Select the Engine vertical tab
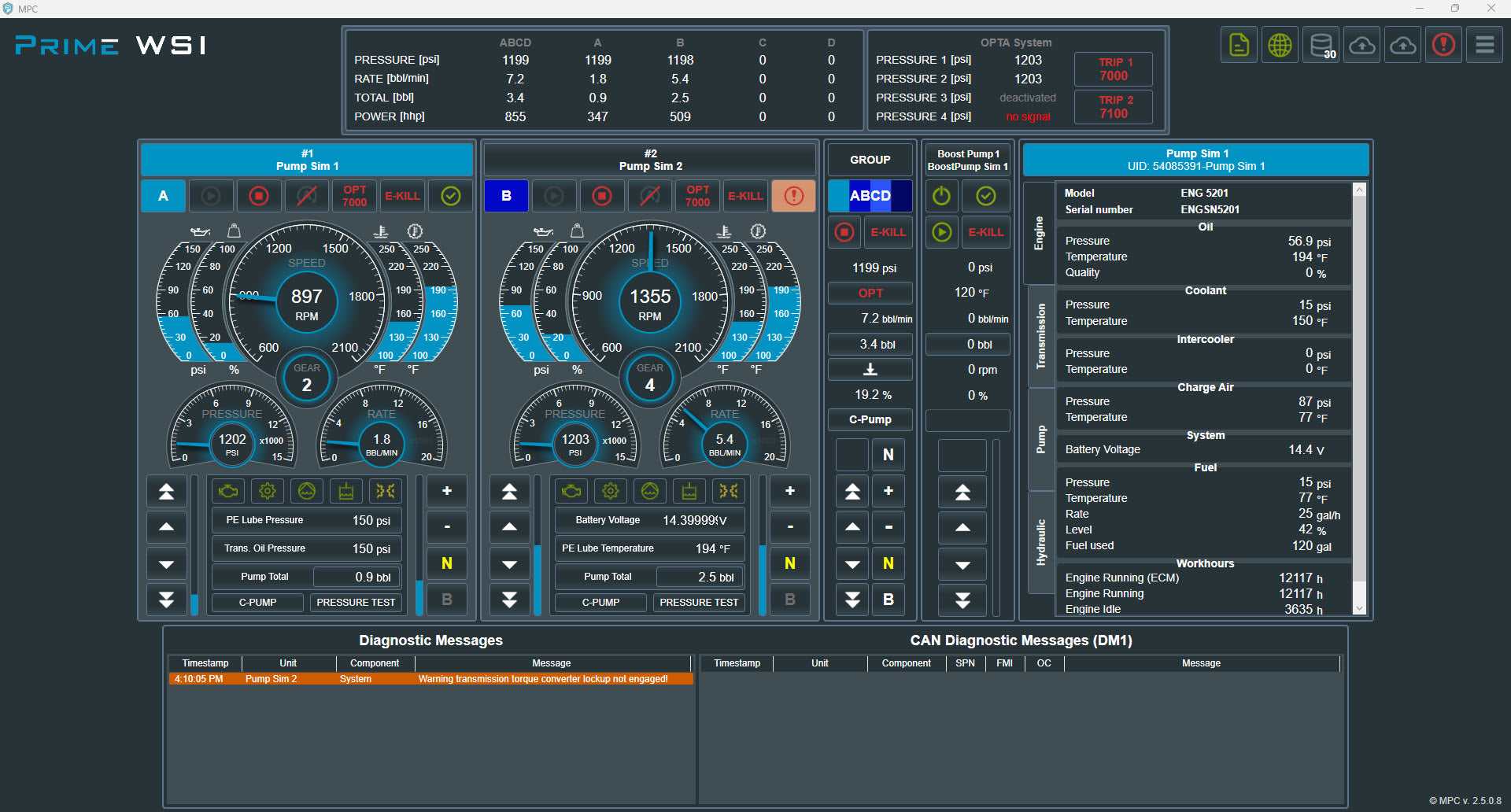1511x812 pixels. click(1039, 233)
